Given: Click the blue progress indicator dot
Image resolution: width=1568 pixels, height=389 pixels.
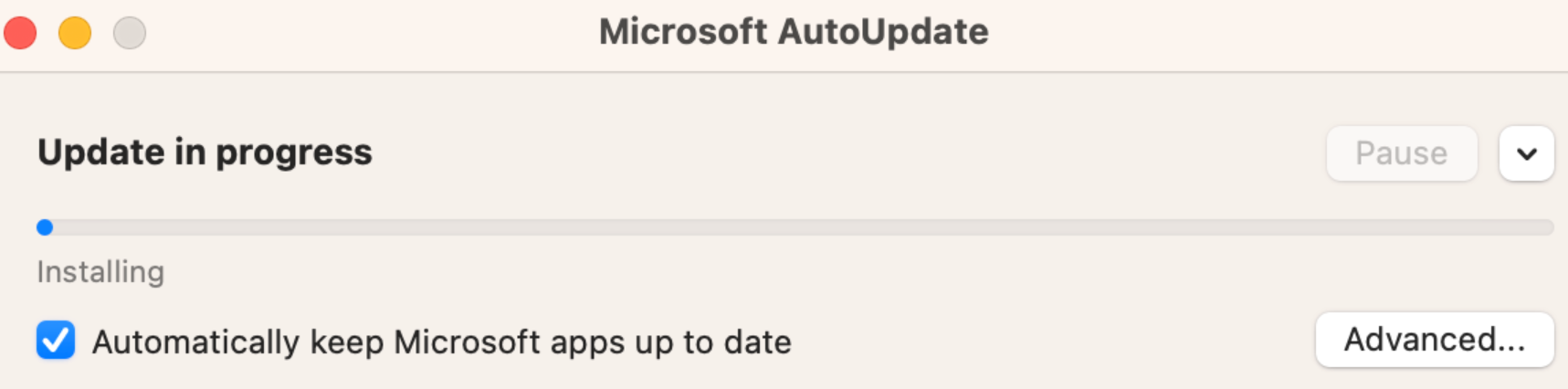Looking at the screenshot, I should point(45,227).
